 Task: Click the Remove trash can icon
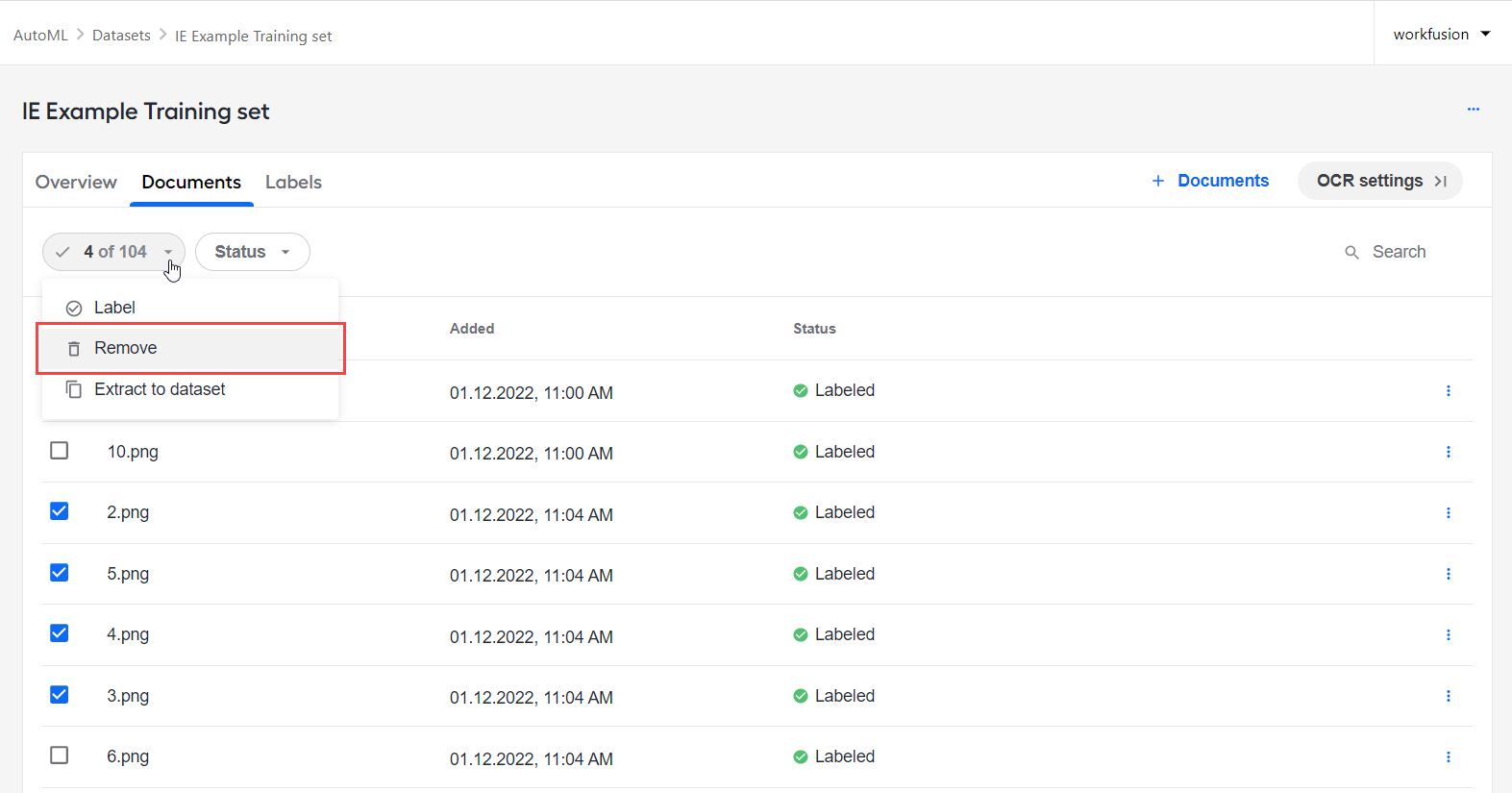pyautogui.click(x=74, y=349)
